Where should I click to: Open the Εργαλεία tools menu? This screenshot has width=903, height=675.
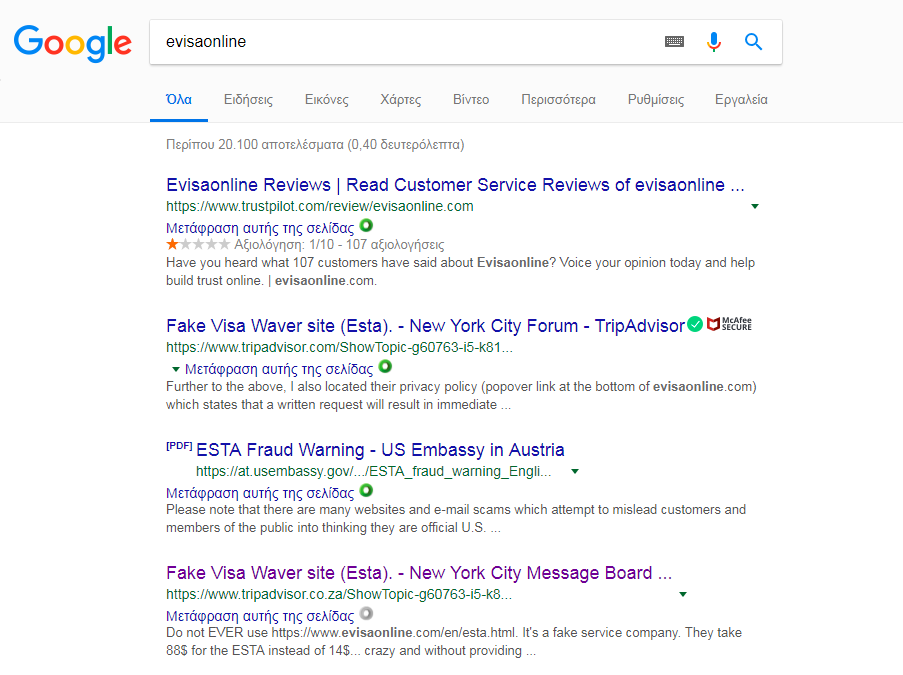pos(741,100)
